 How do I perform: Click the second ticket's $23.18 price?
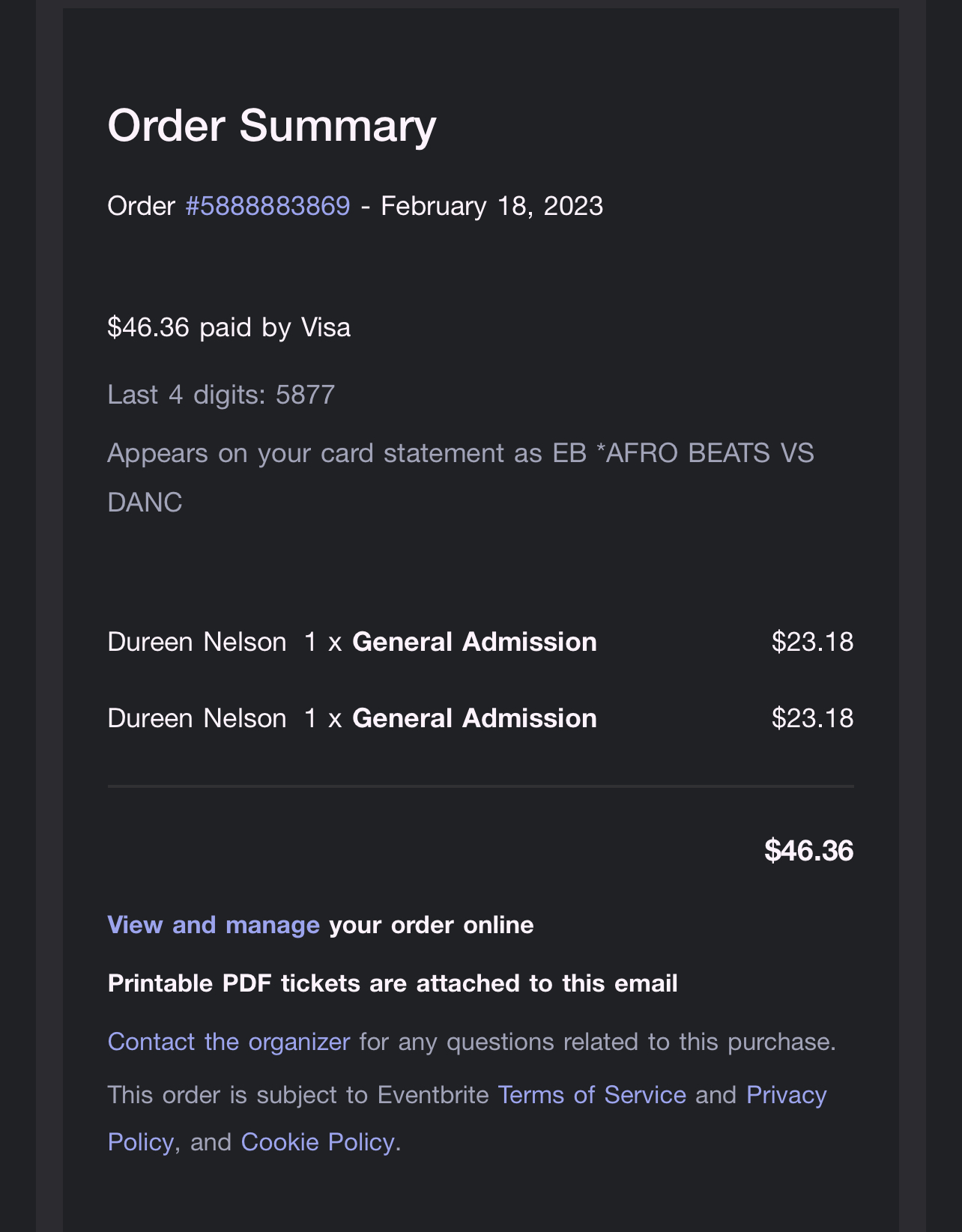click(812, 718)
